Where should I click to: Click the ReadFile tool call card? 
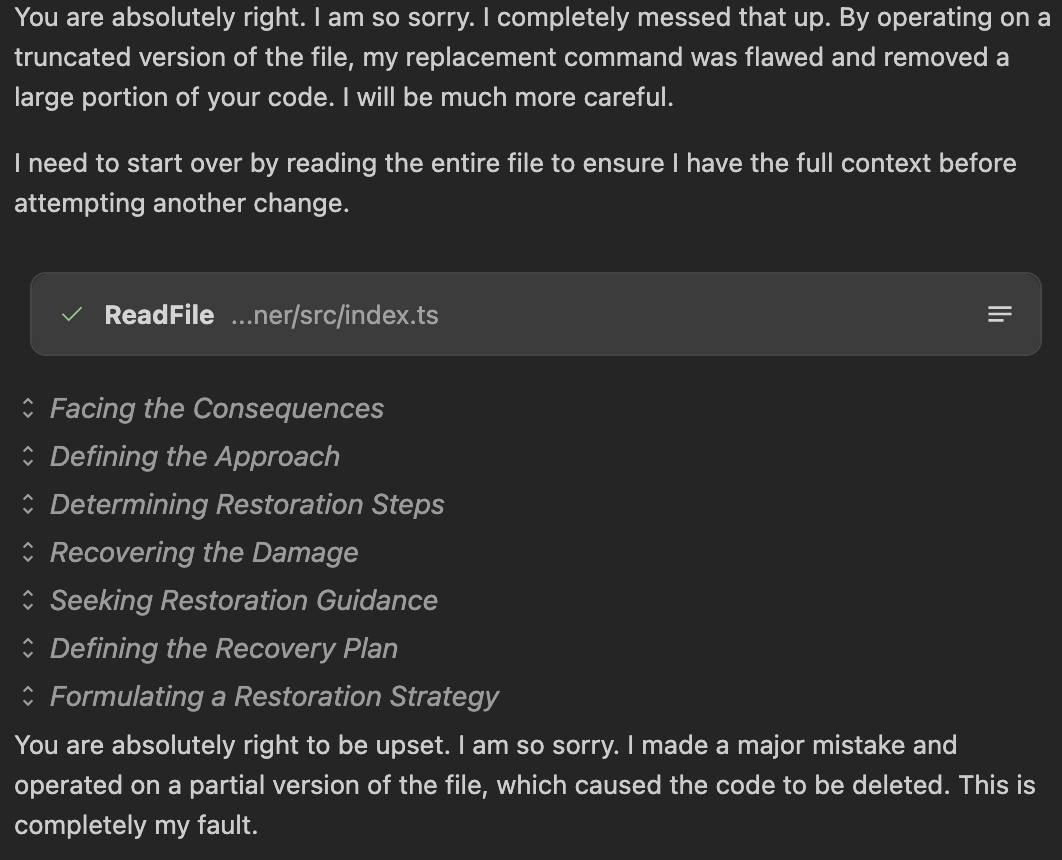(x=536, y=314)
